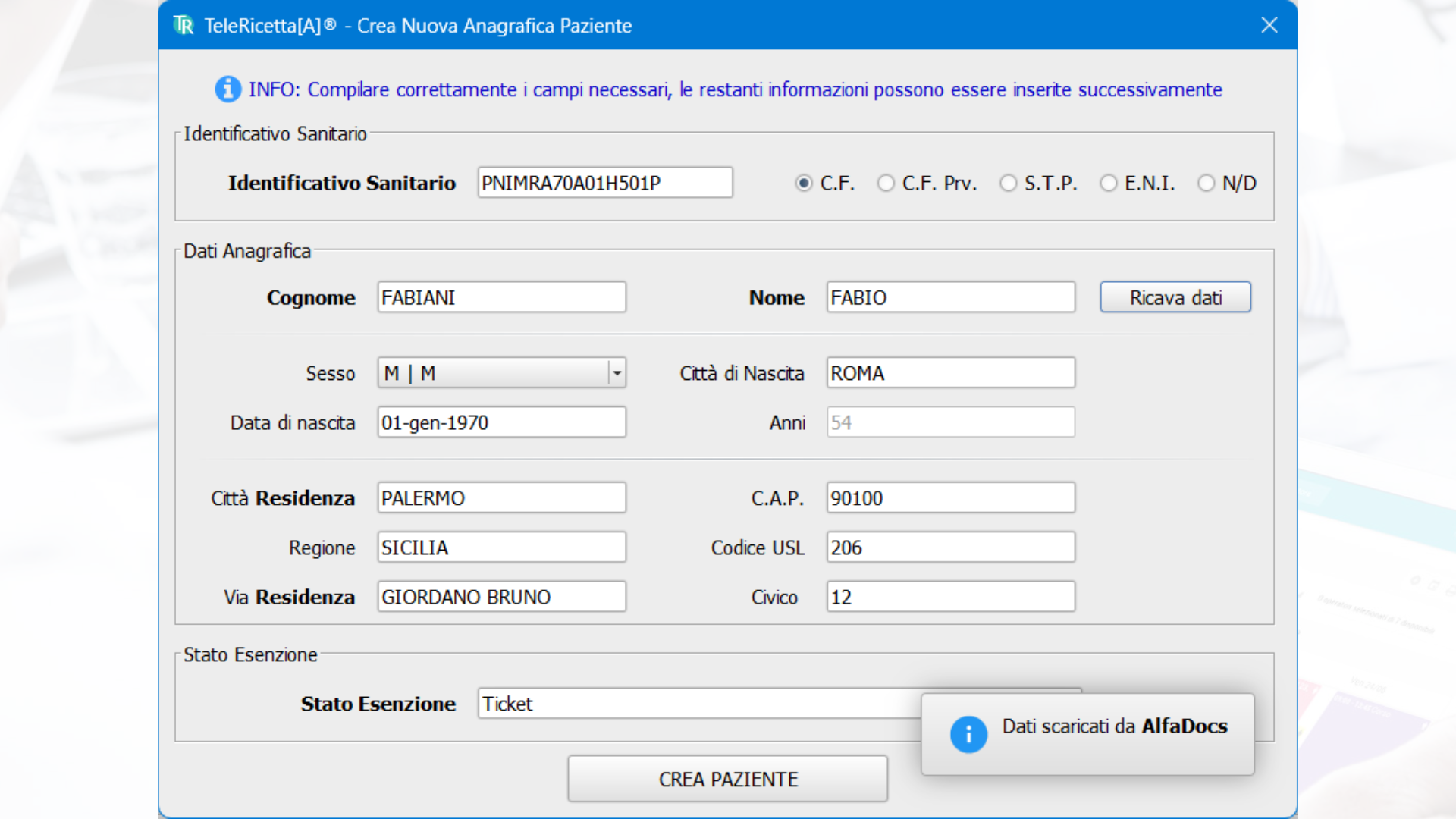
Task: Click the Anni field showing 54
Action: (951, 422)
